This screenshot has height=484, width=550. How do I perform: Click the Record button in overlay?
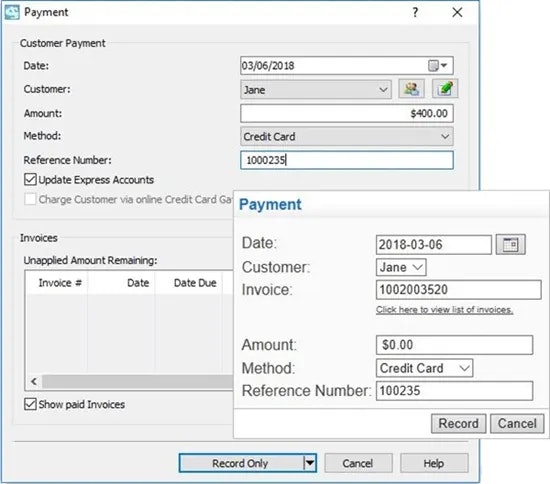(x=458, y=423)
